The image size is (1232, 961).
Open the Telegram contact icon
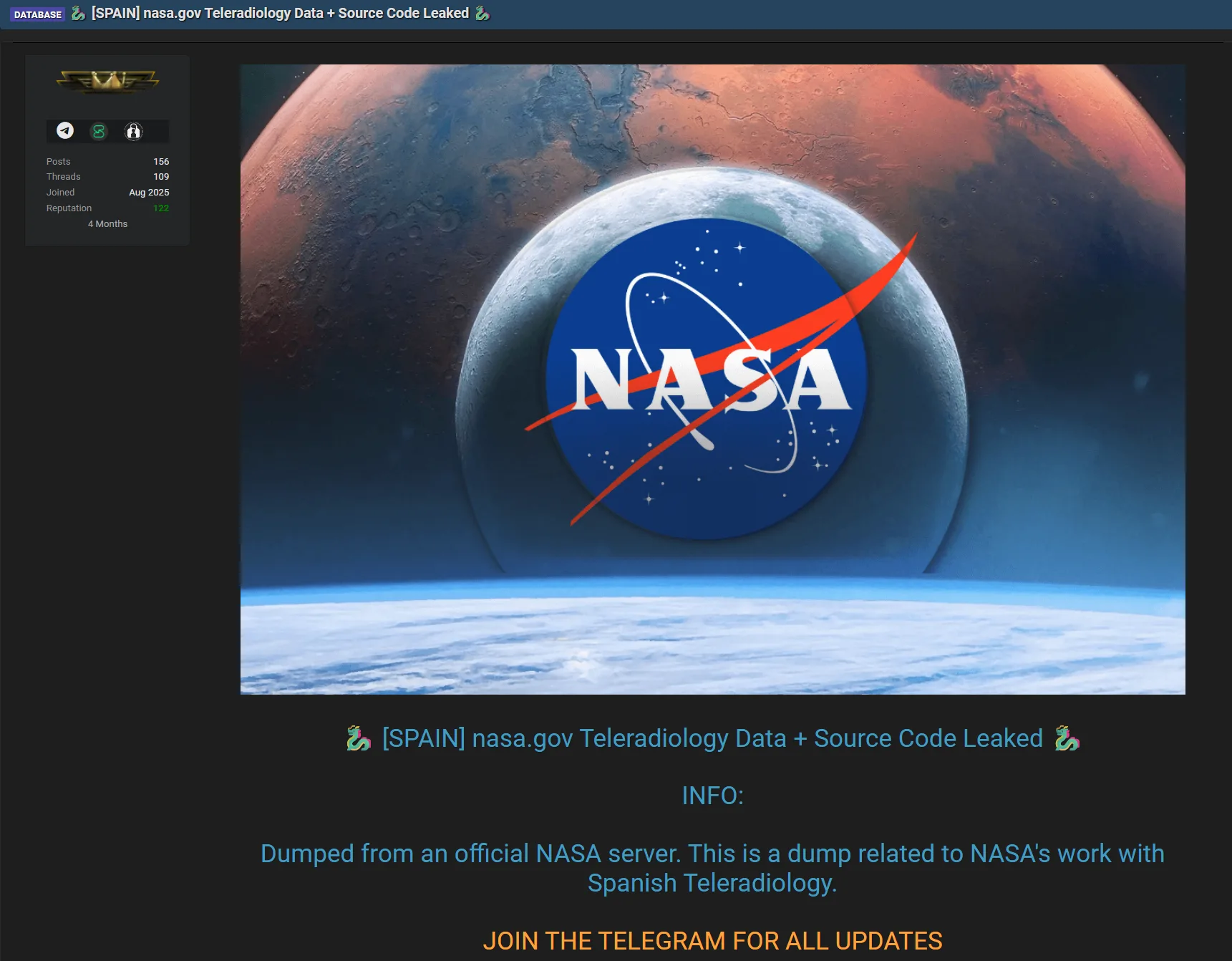click(x=65, y=131)
